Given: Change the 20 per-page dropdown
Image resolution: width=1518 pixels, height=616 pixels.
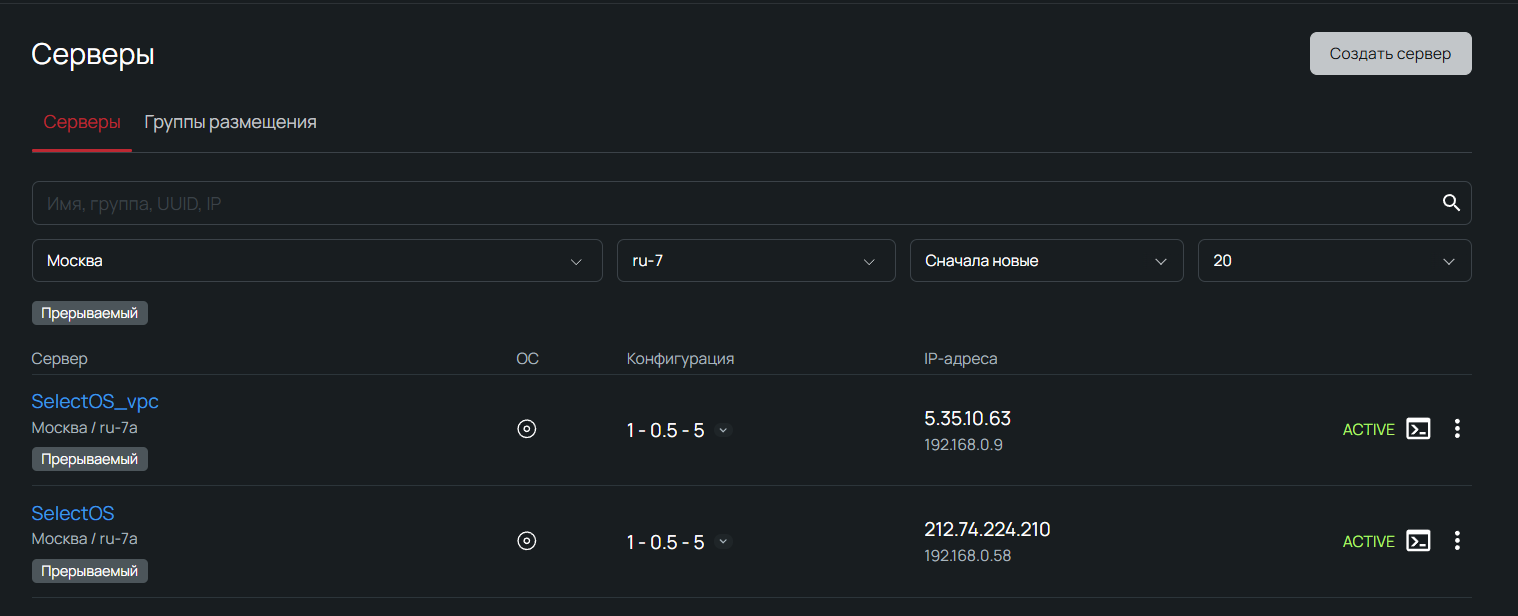Looking at the screenshot, I should pos(1334,261).
